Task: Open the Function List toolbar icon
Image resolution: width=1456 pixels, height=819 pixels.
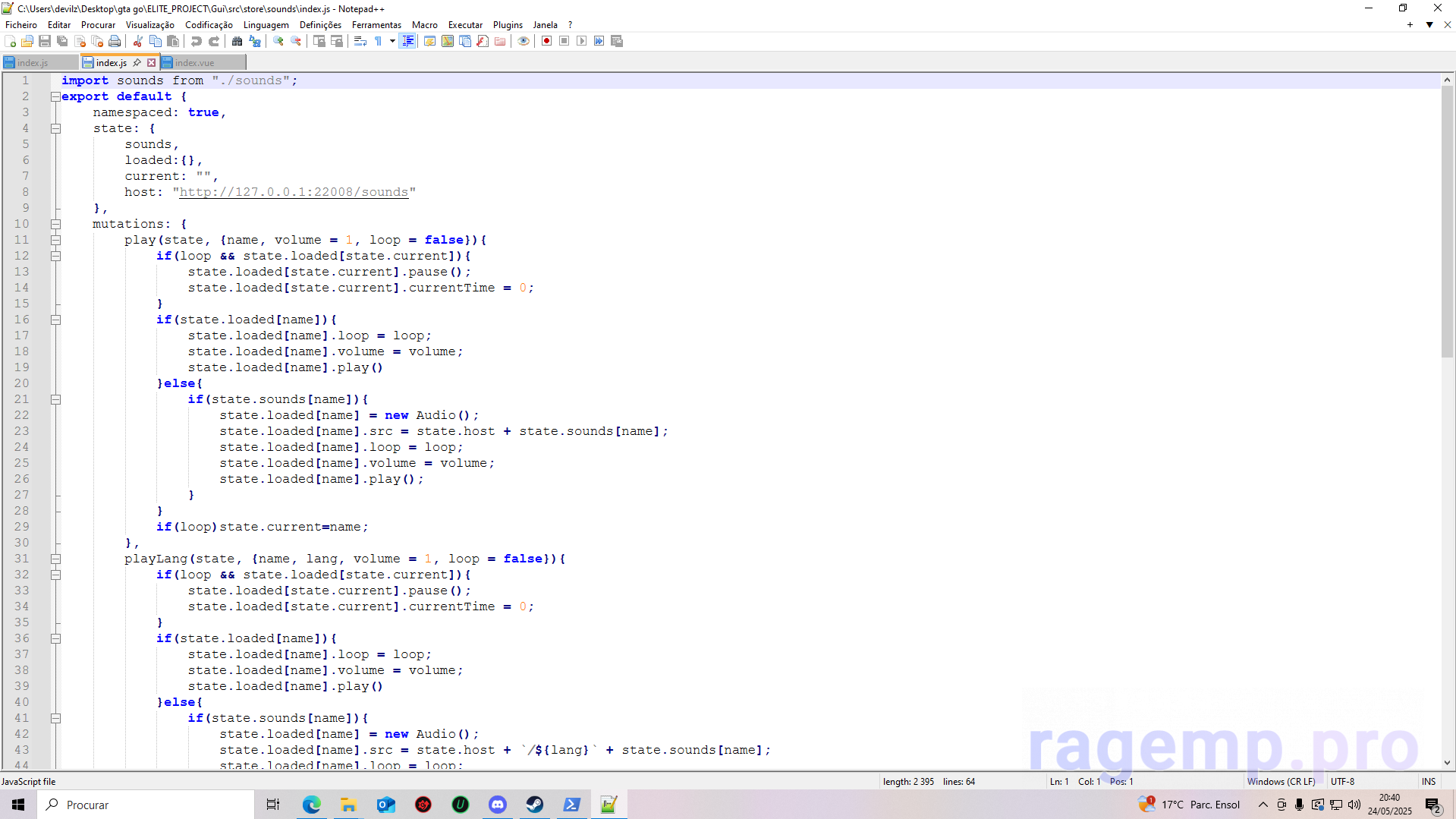Action: pos(483,41)
